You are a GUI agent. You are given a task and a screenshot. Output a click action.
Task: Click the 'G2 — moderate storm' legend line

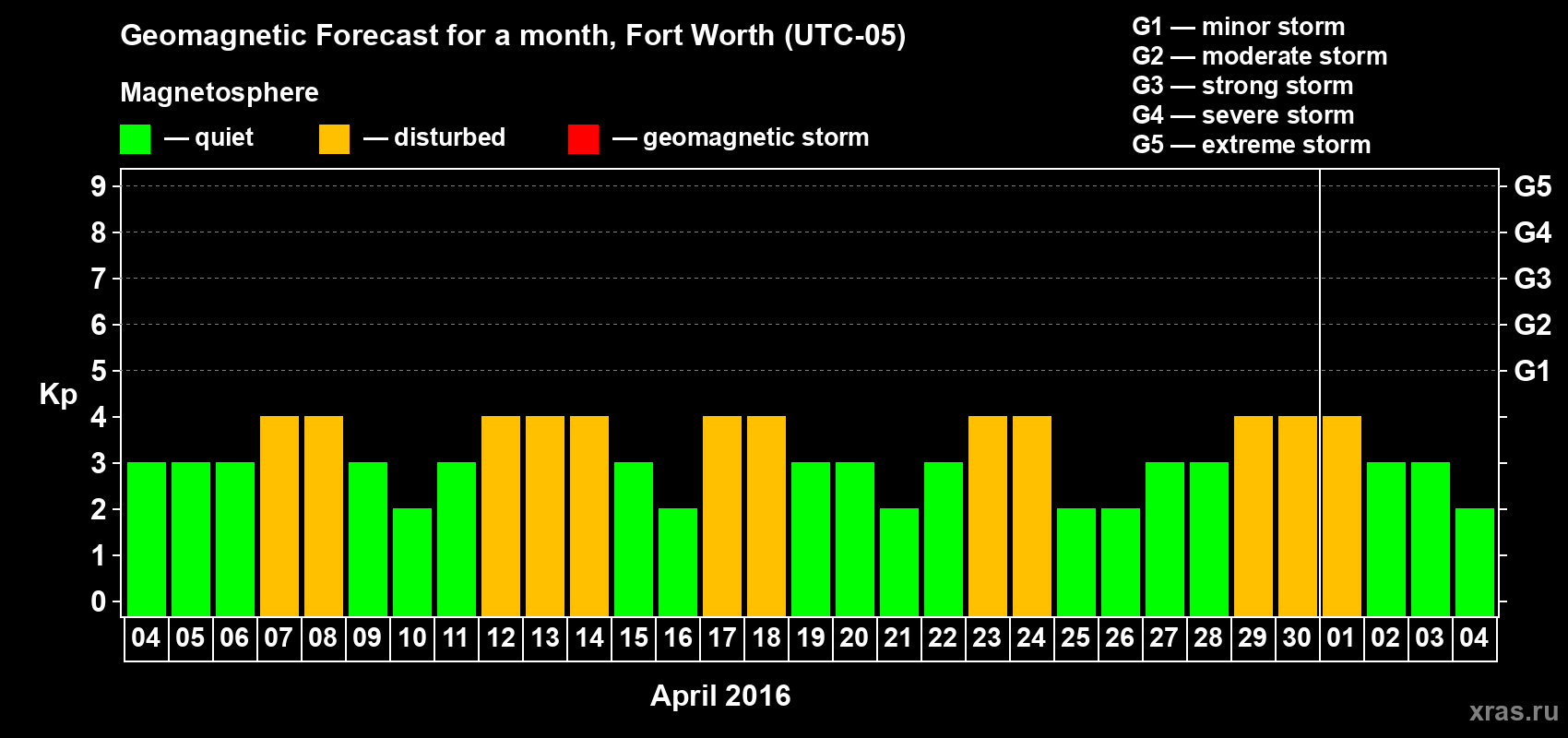[x=1260, y=56]
